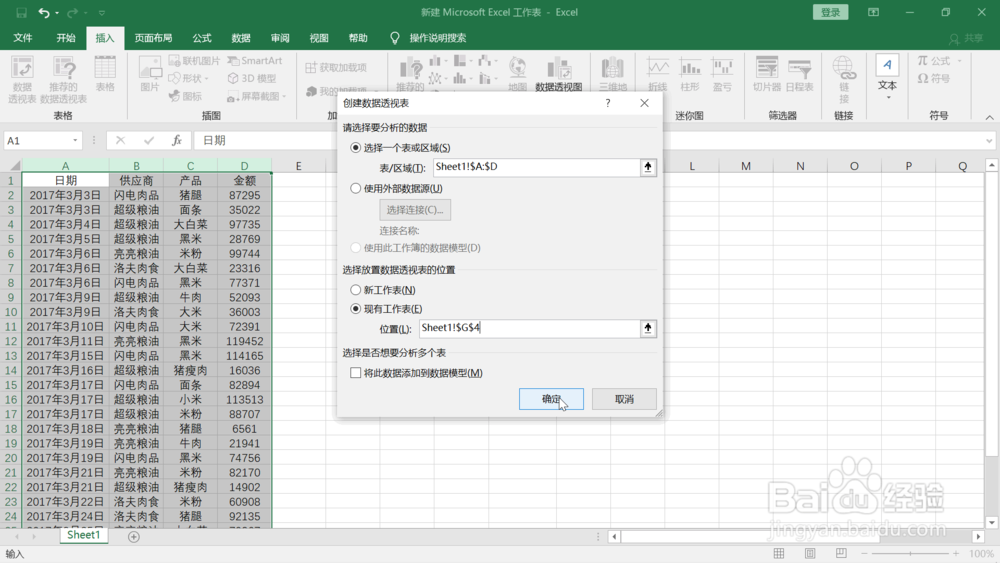Click the Undo arrow icon

43,12
